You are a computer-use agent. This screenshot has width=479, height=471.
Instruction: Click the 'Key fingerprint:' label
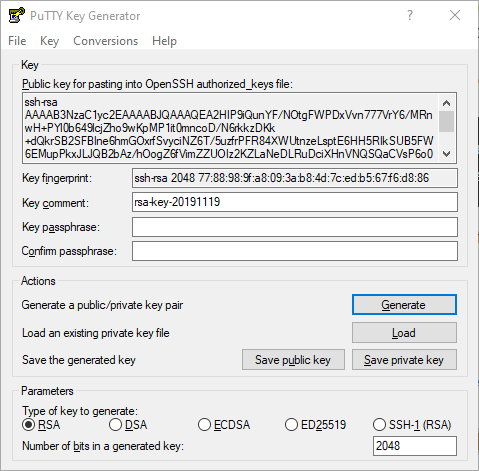point(57,178)
